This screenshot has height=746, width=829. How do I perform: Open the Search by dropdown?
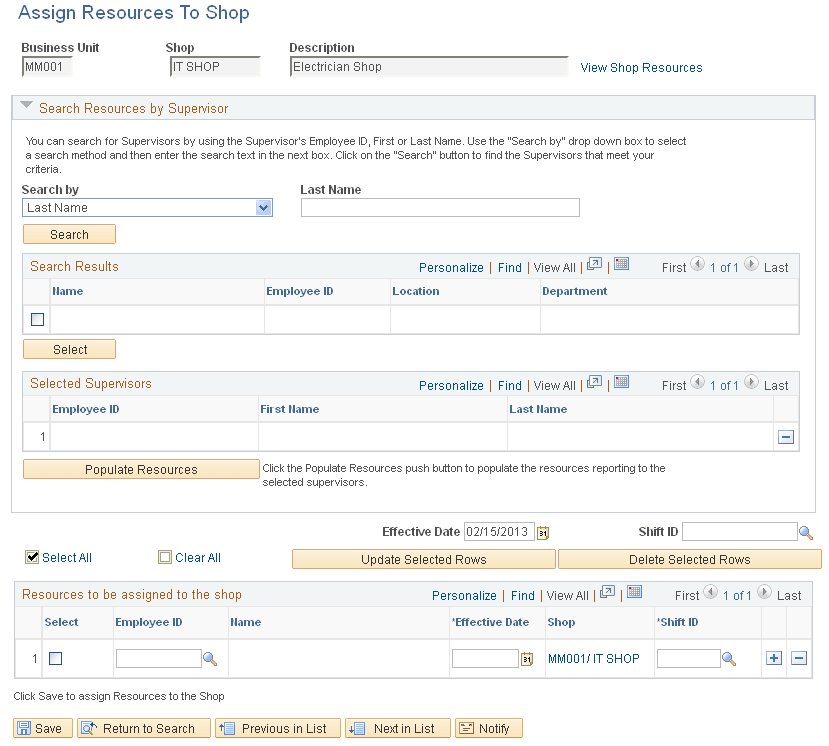click(263, 207)
